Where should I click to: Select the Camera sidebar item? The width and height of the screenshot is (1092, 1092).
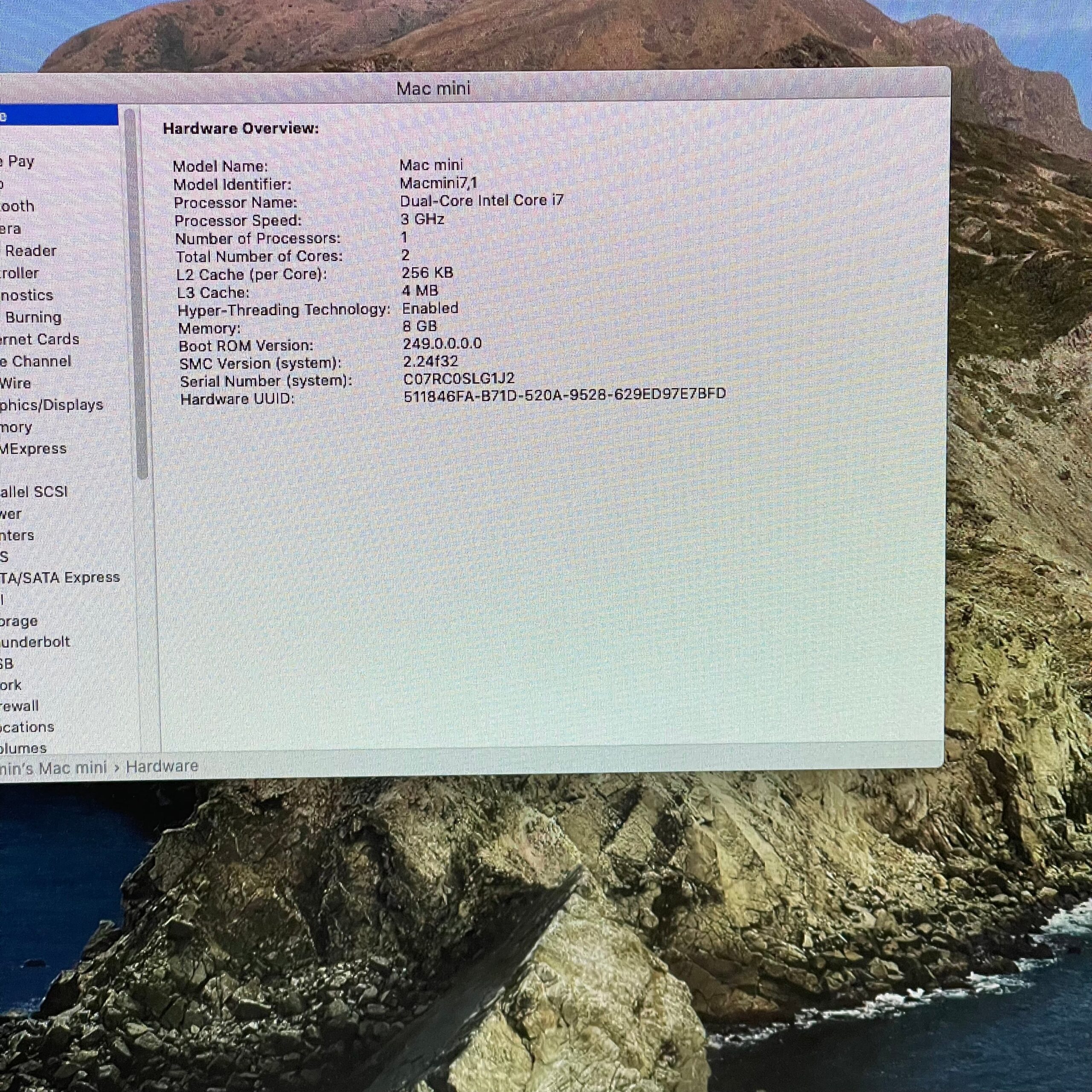point(11,228)
